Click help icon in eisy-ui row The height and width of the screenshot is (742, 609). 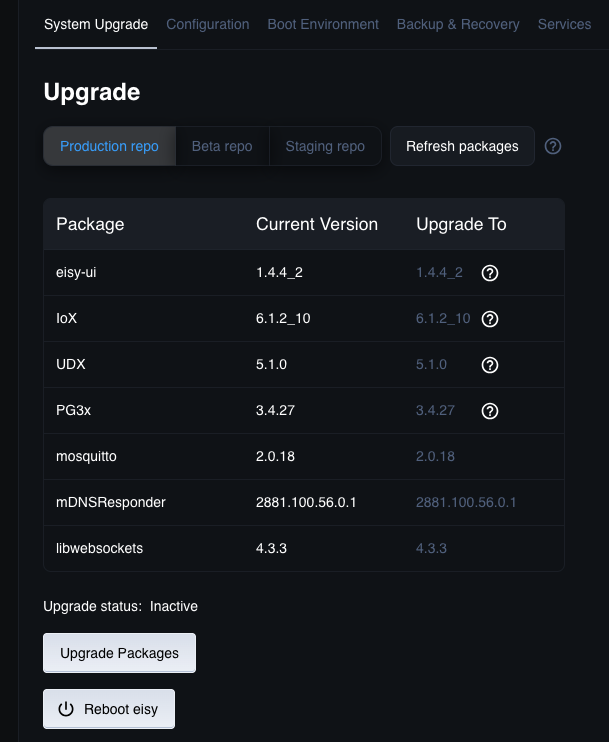490,273
